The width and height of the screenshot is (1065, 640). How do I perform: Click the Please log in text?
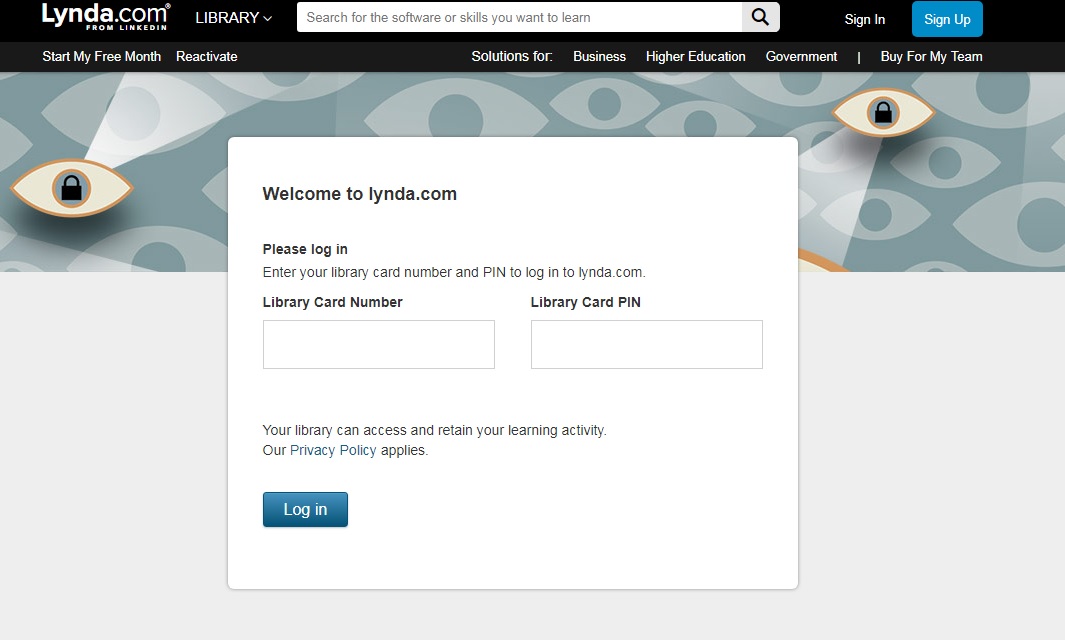[x=305, y=249]
